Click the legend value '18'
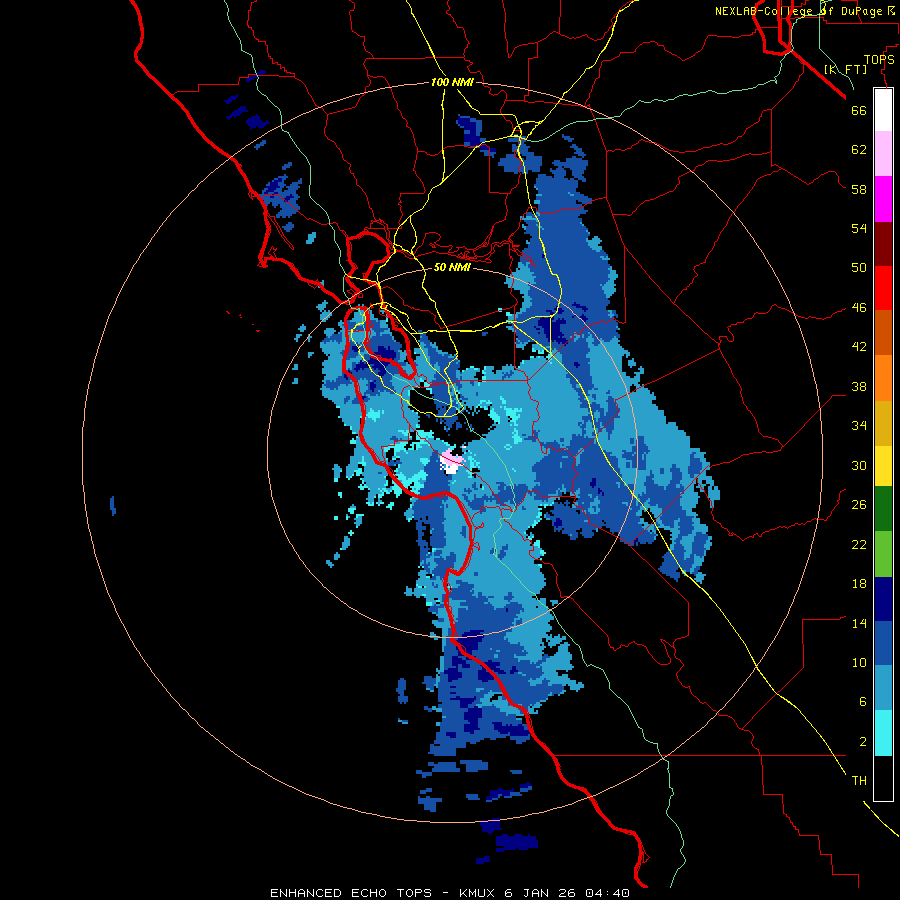Screen dimensions: 900x900 pyautogui.click(x=859, y=584)
